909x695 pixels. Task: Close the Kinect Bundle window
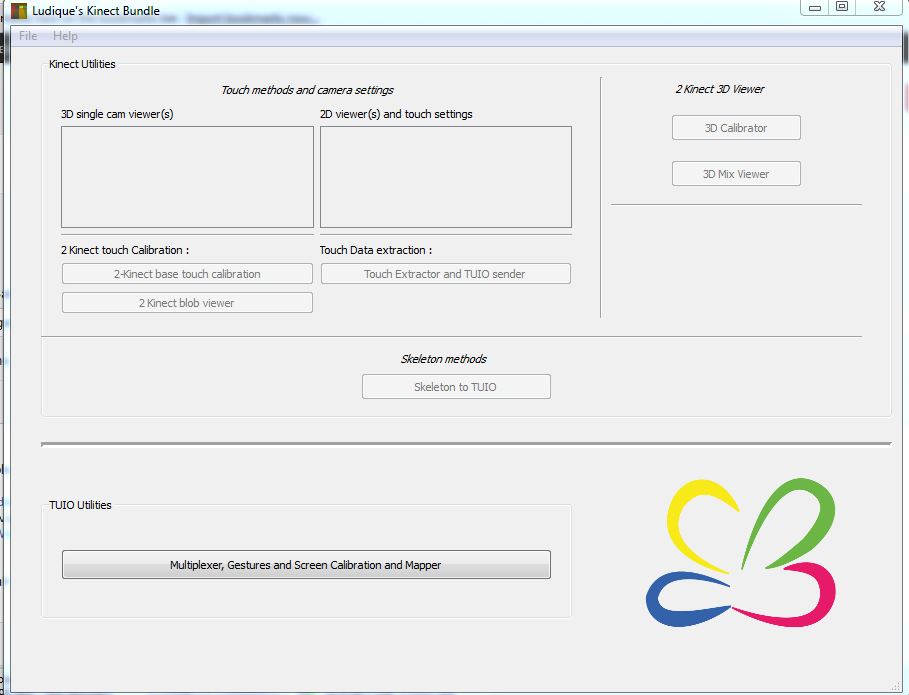(x=879, y=7)
